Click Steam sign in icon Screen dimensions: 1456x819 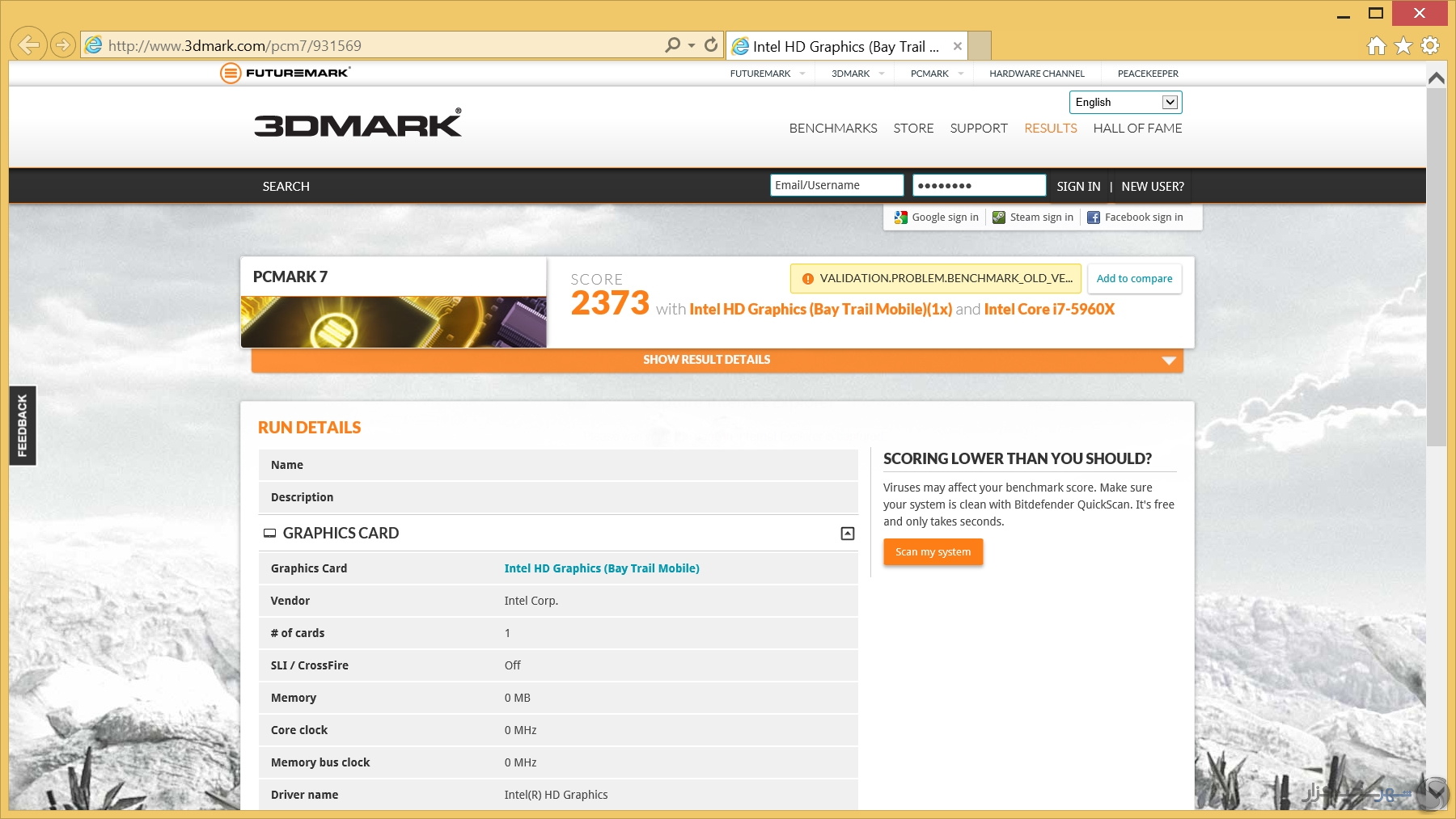999,217
